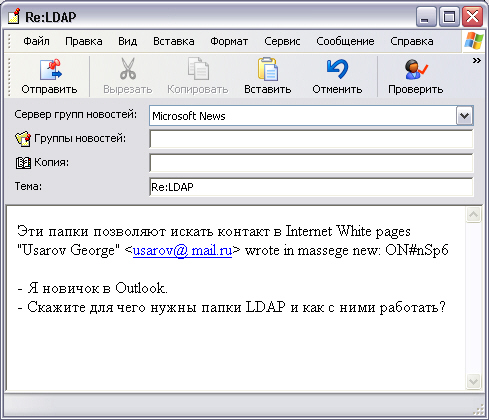Open the Сообщение menu

pos(345,41)
